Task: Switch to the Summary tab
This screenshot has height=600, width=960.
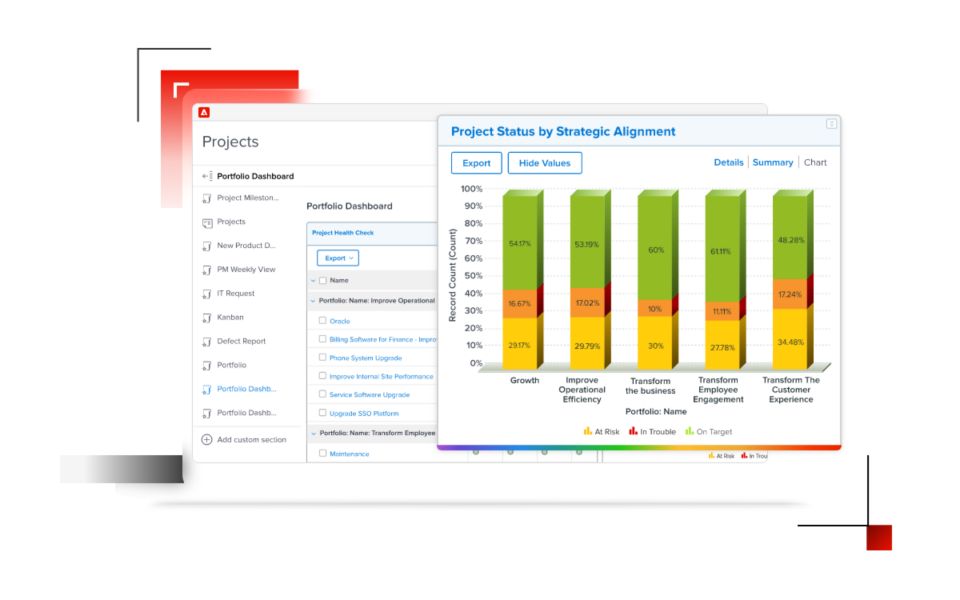Action: tap(772, 162)
